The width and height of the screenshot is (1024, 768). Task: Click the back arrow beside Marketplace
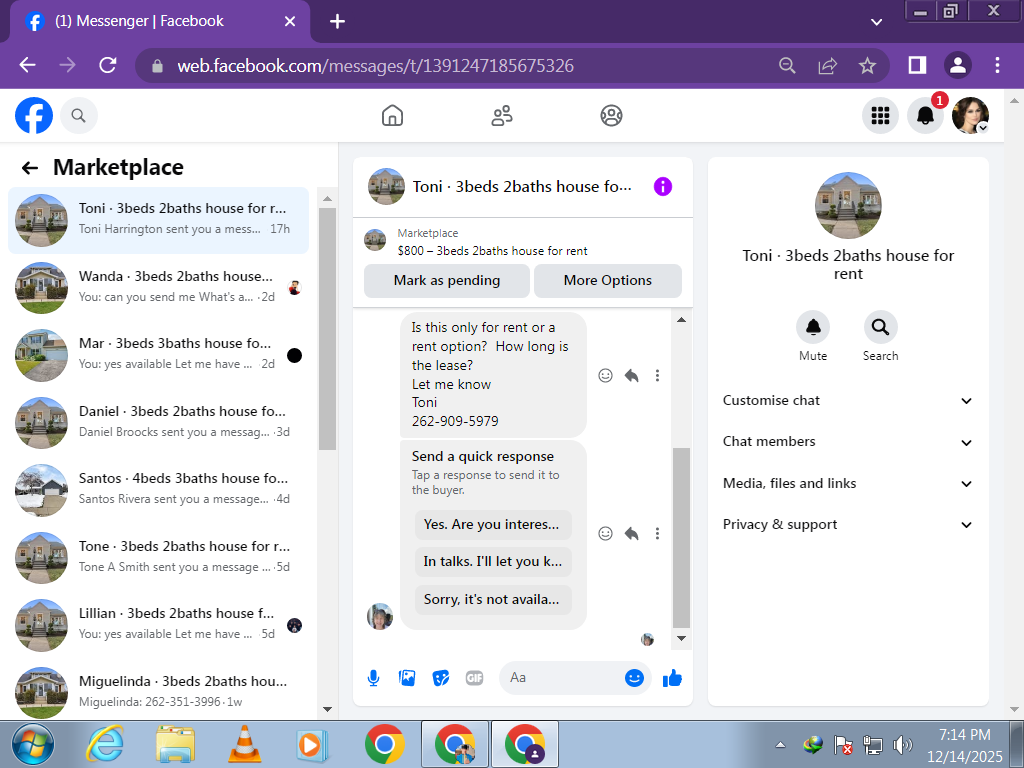(30, 168)
